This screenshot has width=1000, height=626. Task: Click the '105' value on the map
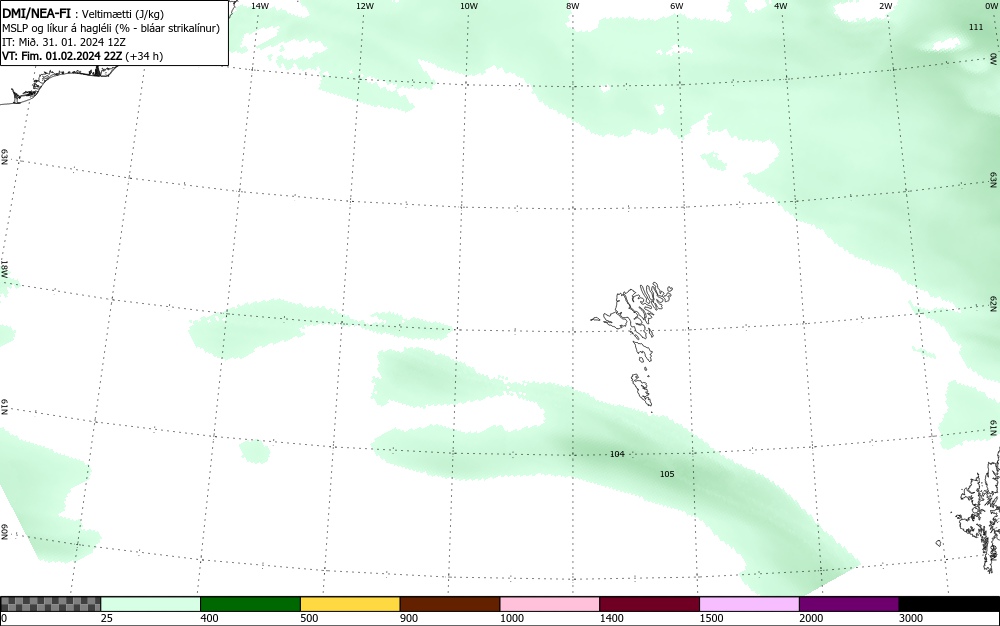666,474
